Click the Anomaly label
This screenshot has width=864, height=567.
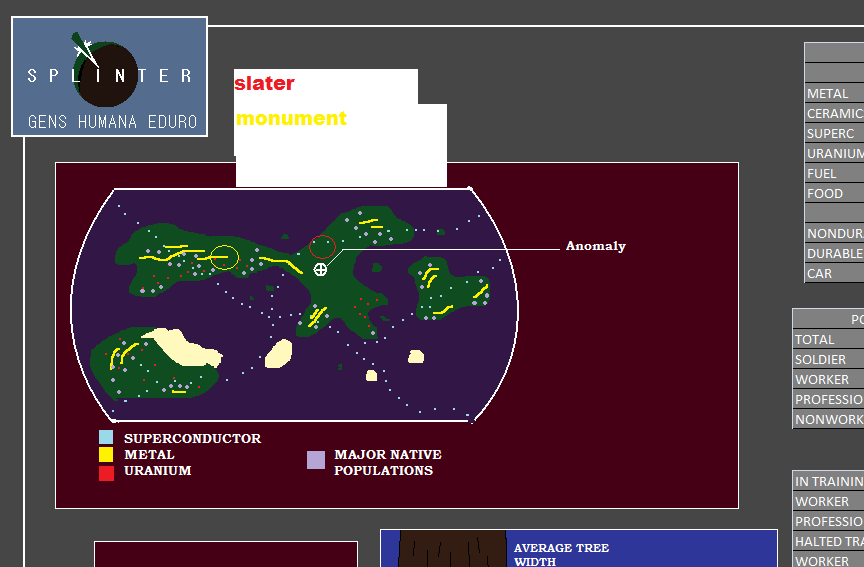click(595, 246)
